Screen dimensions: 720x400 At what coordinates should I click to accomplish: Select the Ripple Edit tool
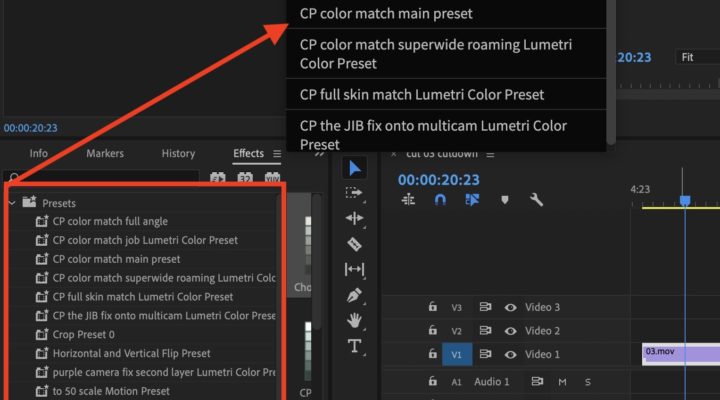tap(354, 218)
